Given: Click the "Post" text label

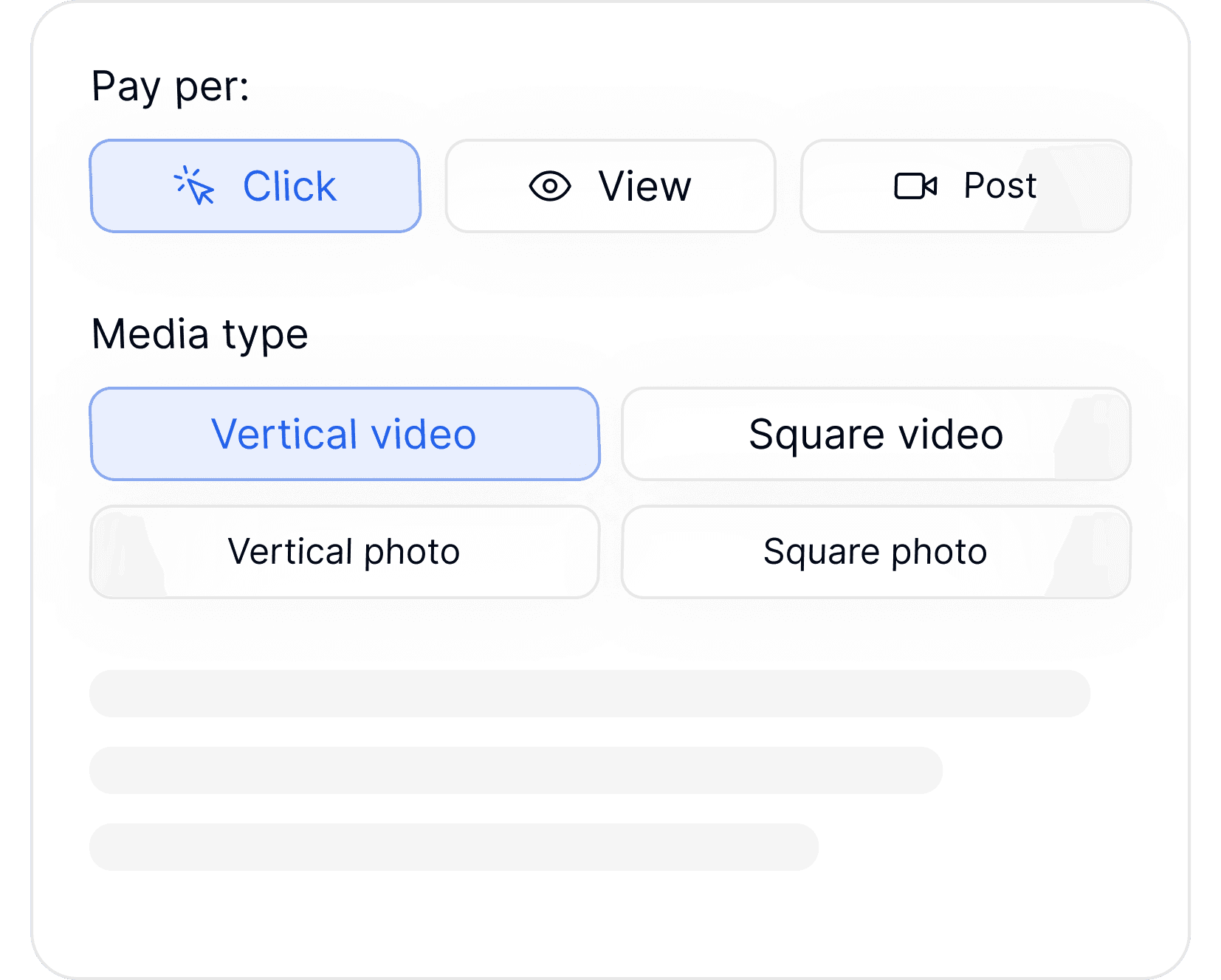Looking at the screenshot, I should click(1000, 185).
